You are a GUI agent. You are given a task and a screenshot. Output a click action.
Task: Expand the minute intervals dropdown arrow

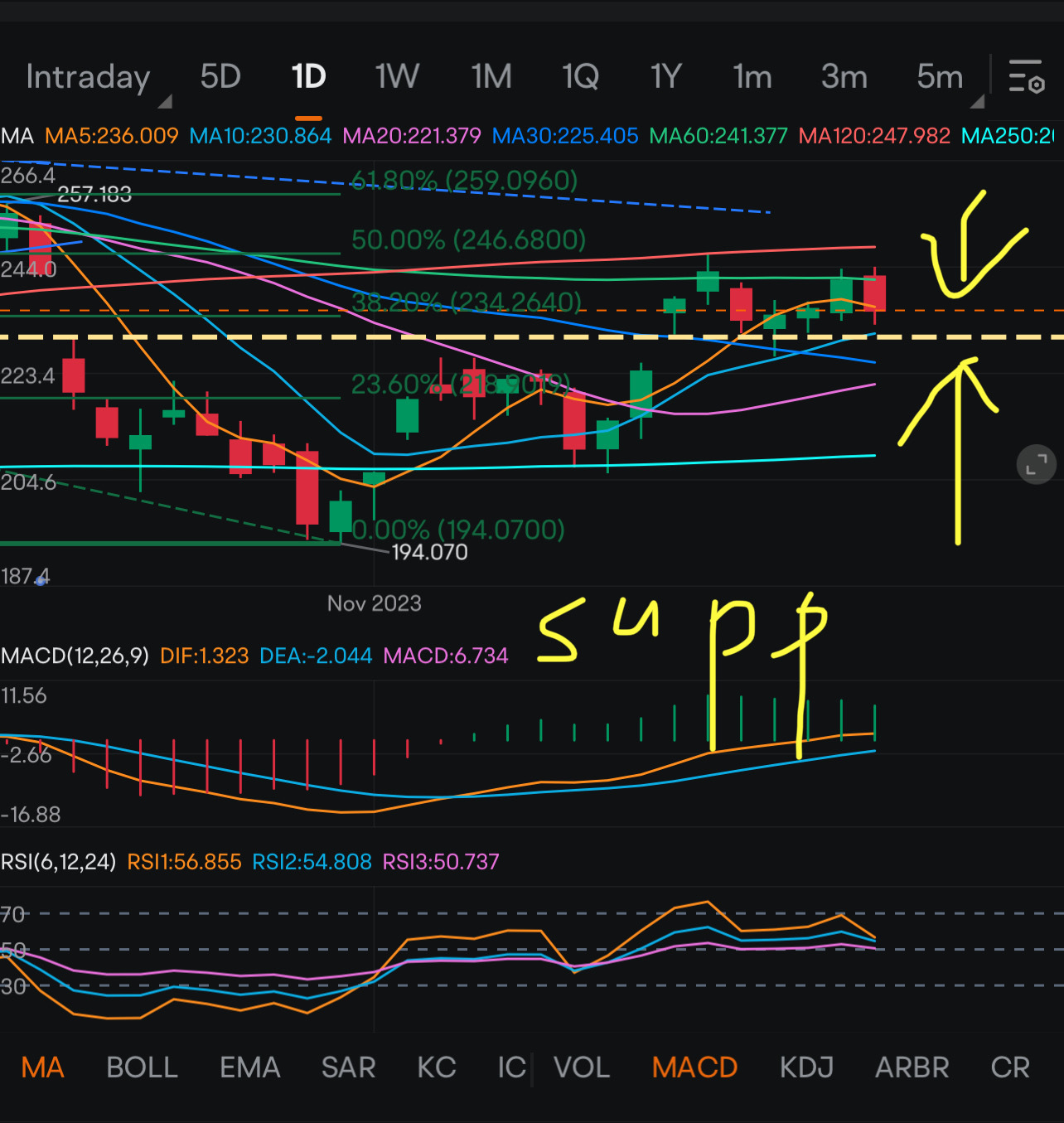tap(977, 101)
